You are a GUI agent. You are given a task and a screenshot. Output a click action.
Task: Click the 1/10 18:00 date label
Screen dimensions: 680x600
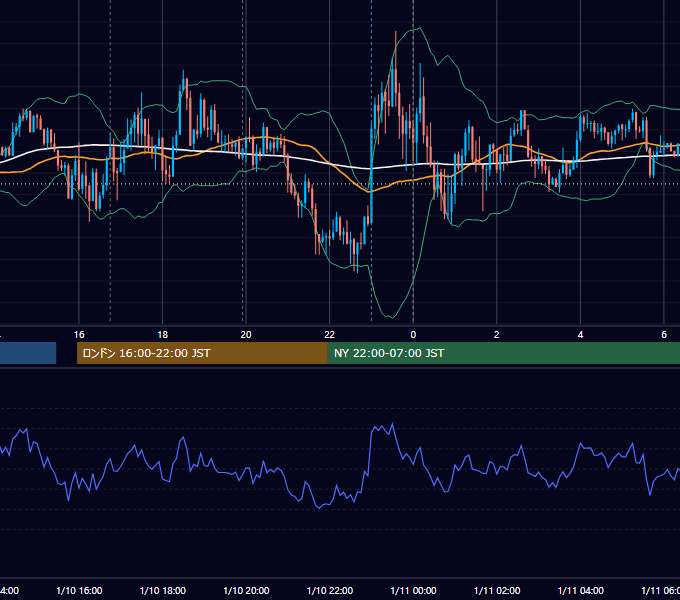[x=163, y=590]
